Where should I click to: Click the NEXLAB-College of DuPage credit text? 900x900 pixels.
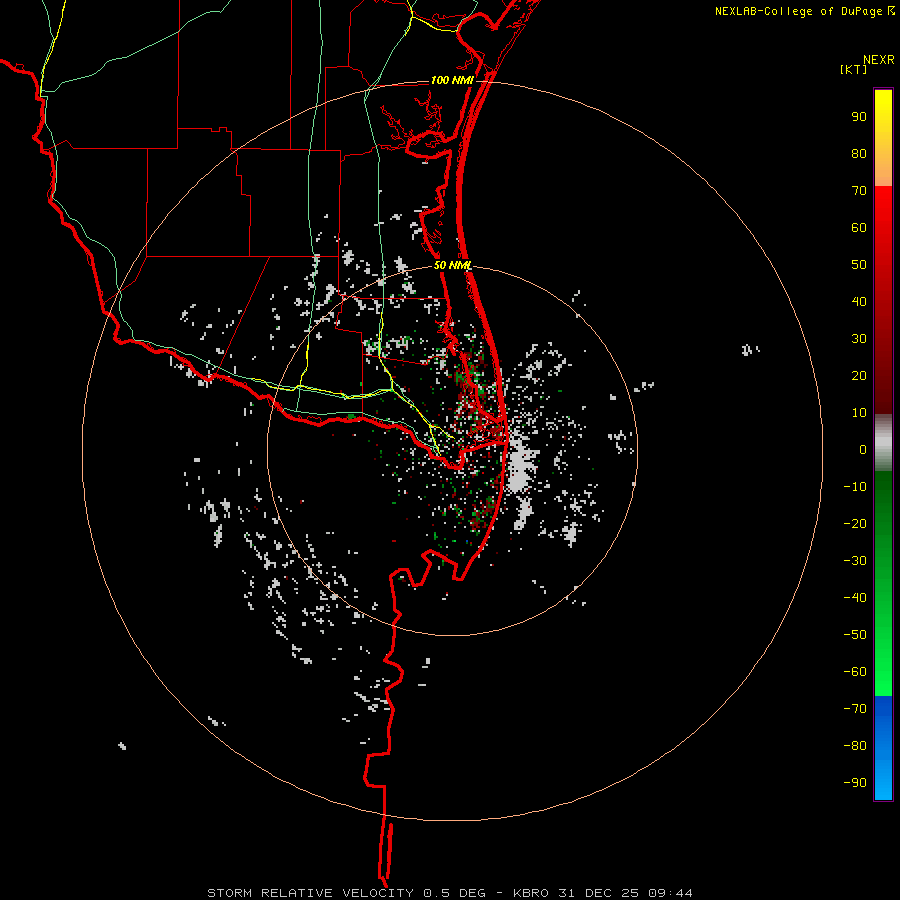click(x=798, y=11)
